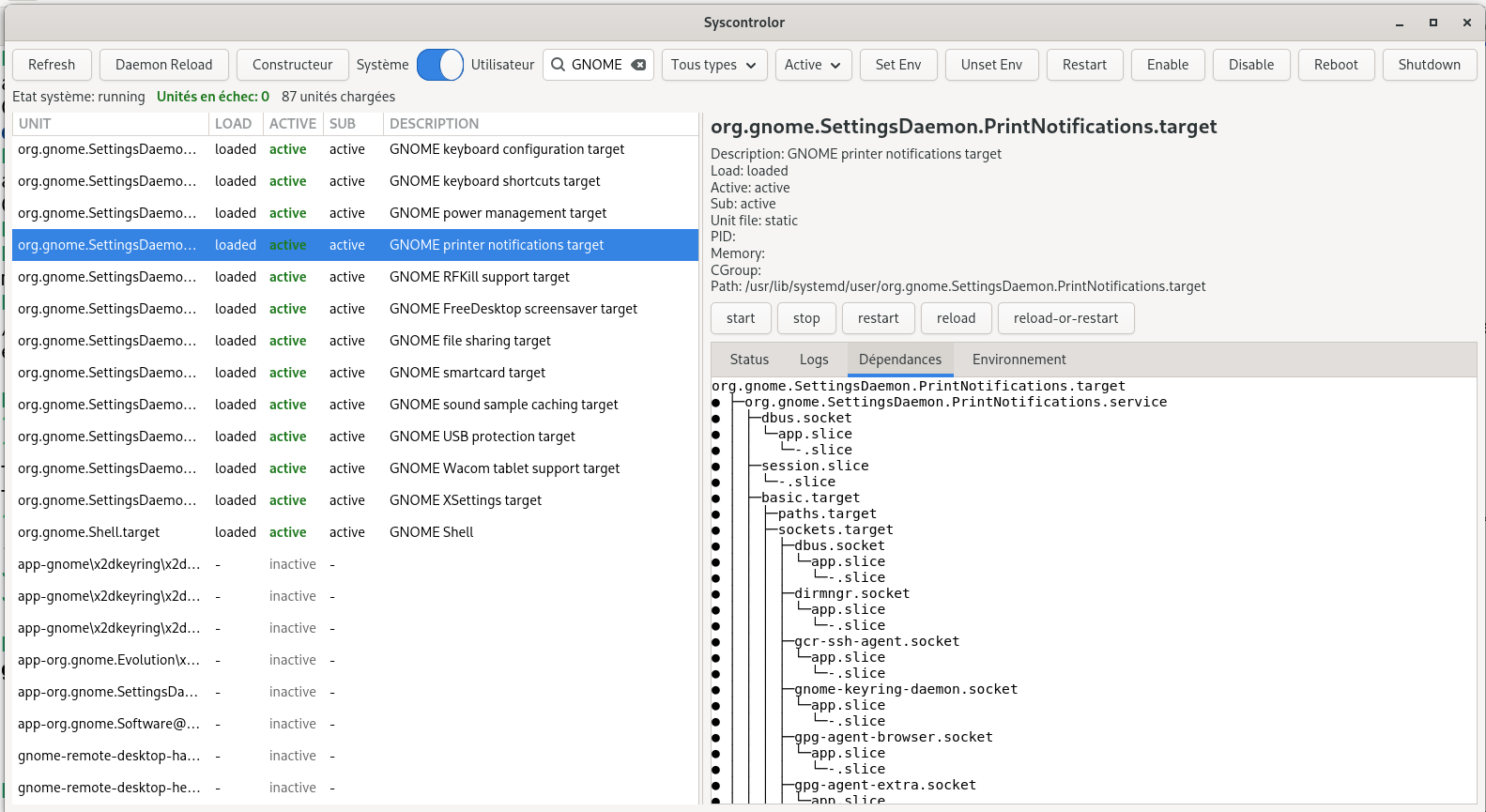Sort by the UNIT column header

(110, 124)
